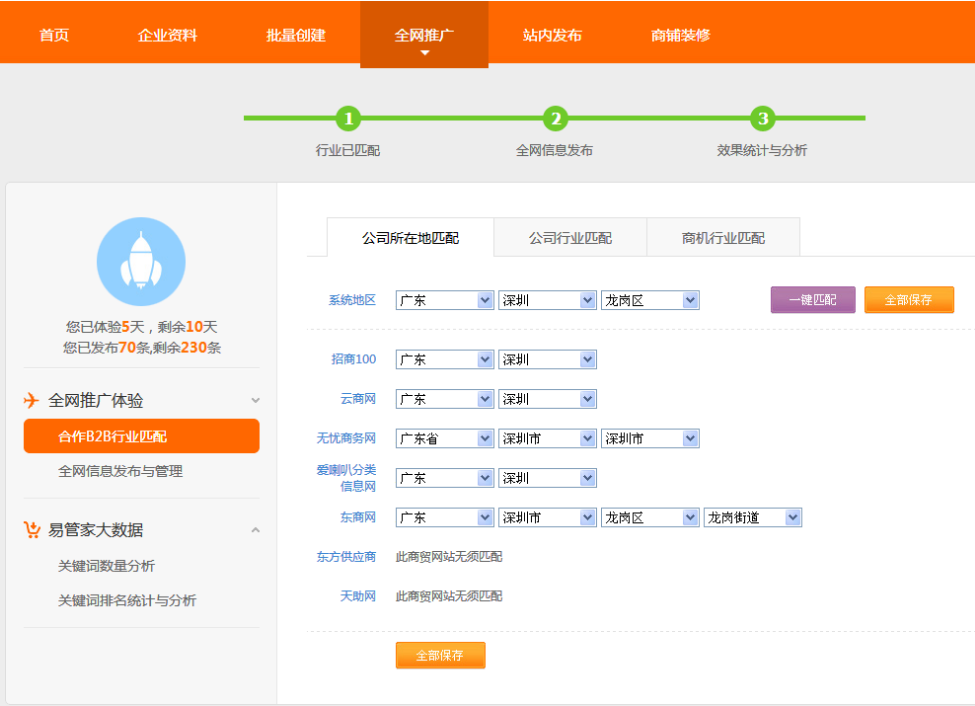Click the rocket avatar icon

click(x=141, y=262)
